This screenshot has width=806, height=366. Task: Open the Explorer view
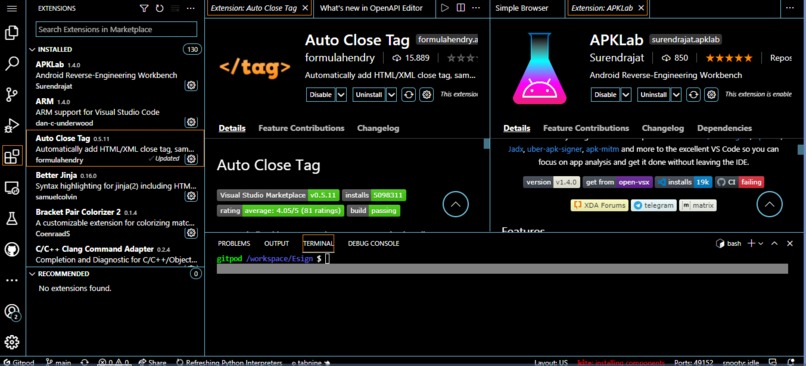click(11, 33)
